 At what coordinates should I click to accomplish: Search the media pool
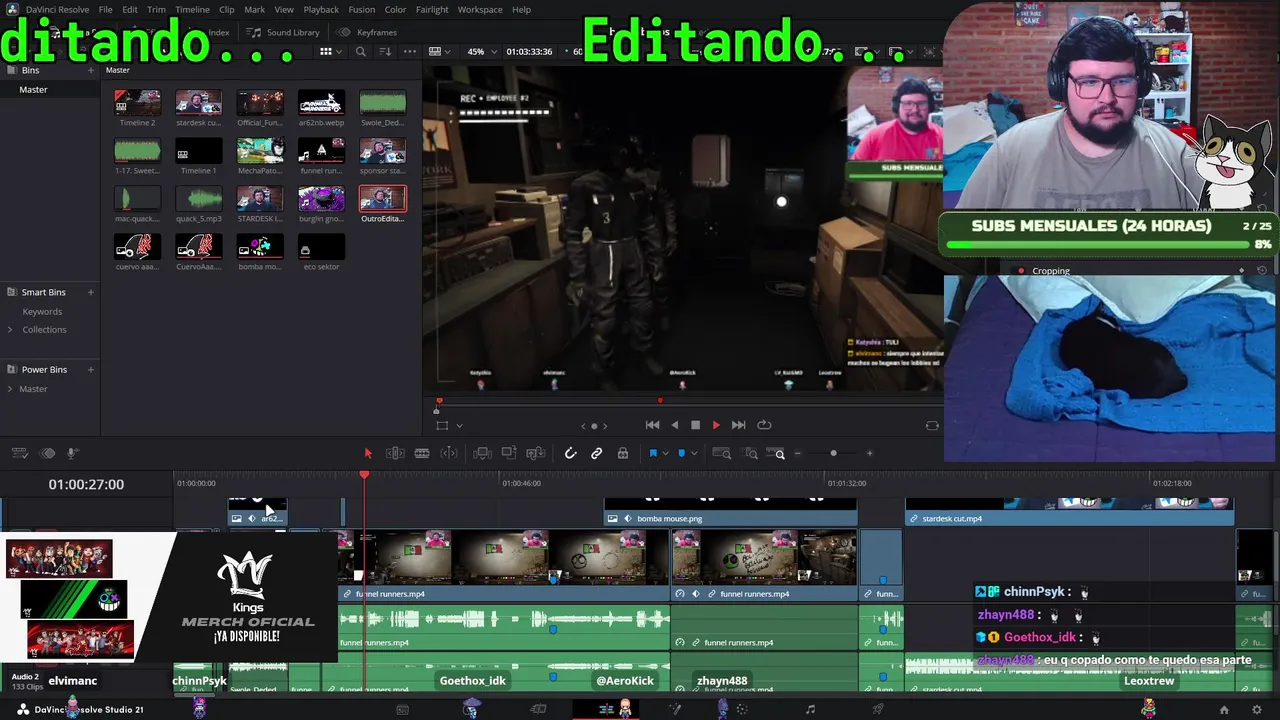pos(361,52)
